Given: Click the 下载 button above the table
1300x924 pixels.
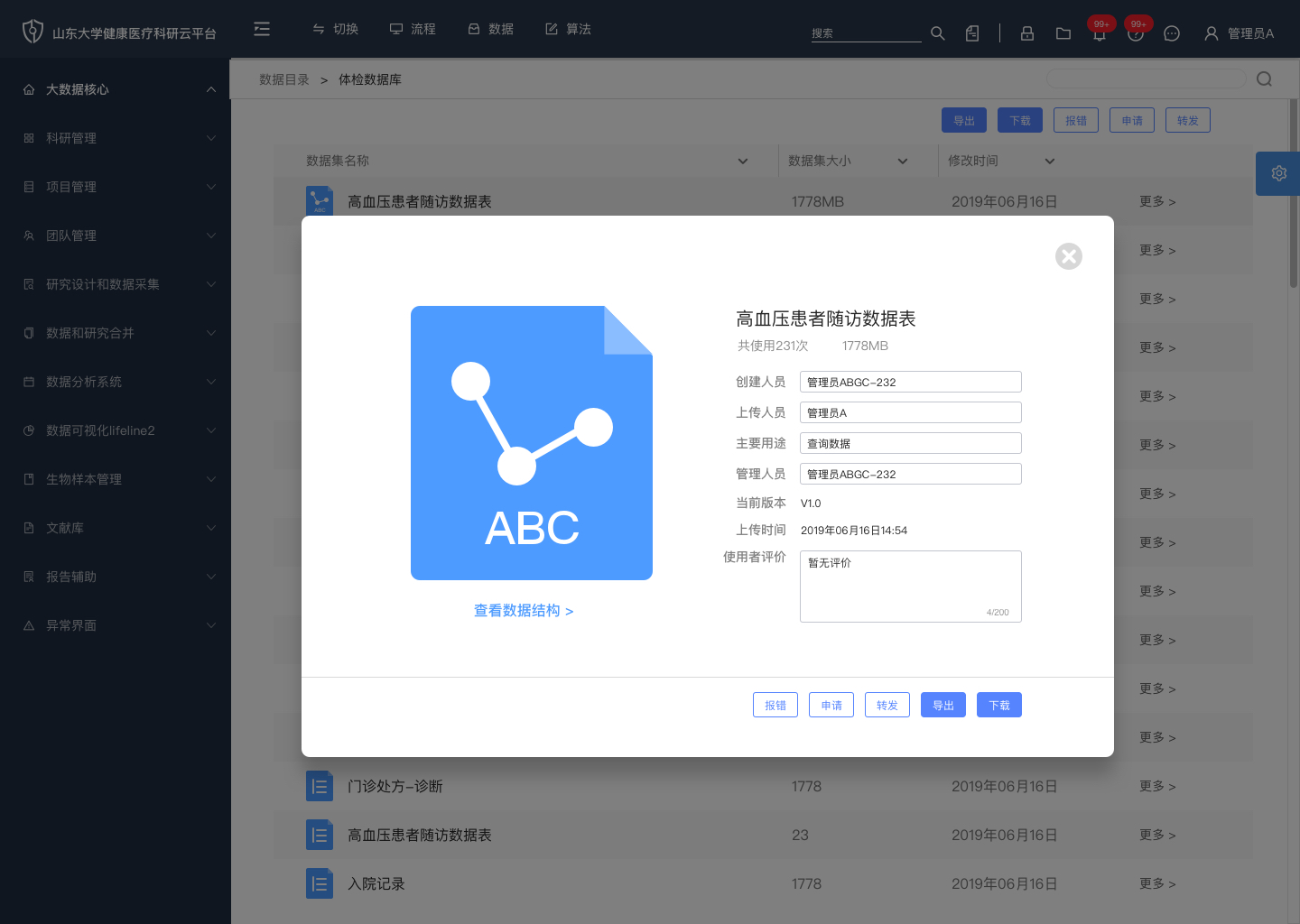Looking at the screenshot, I should pyautogui.click(x=1020, y=120).
